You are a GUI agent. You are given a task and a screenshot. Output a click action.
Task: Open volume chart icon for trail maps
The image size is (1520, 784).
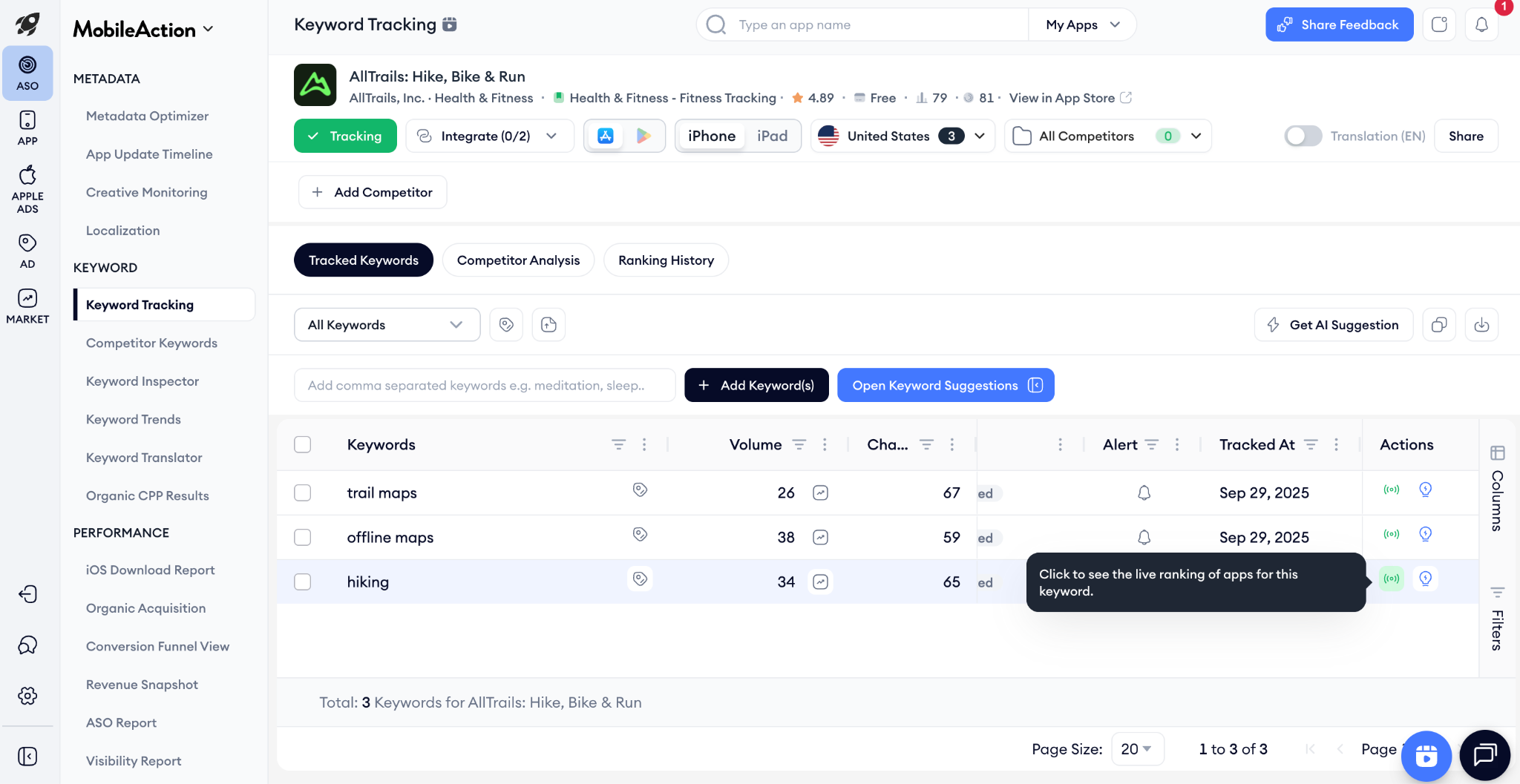pos(820,493)
